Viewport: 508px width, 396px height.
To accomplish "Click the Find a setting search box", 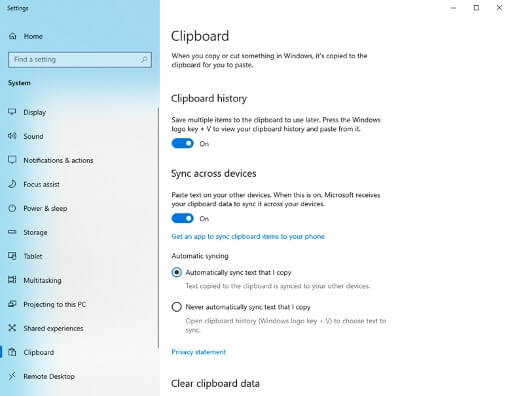I will [x=80, y=60].
